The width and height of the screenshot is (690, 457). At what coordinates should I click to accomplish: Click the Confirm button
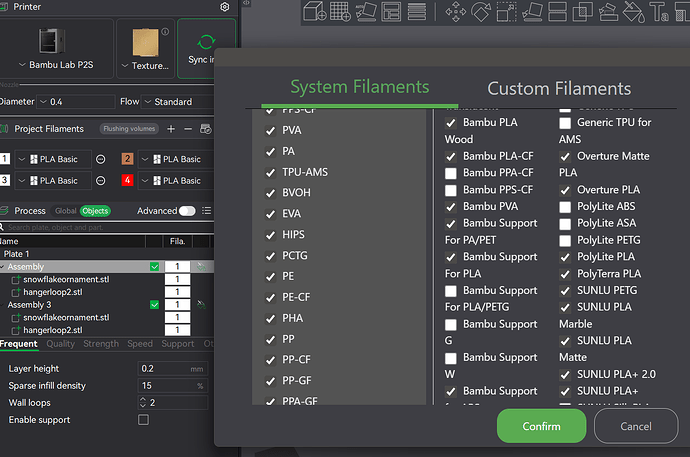541,426
